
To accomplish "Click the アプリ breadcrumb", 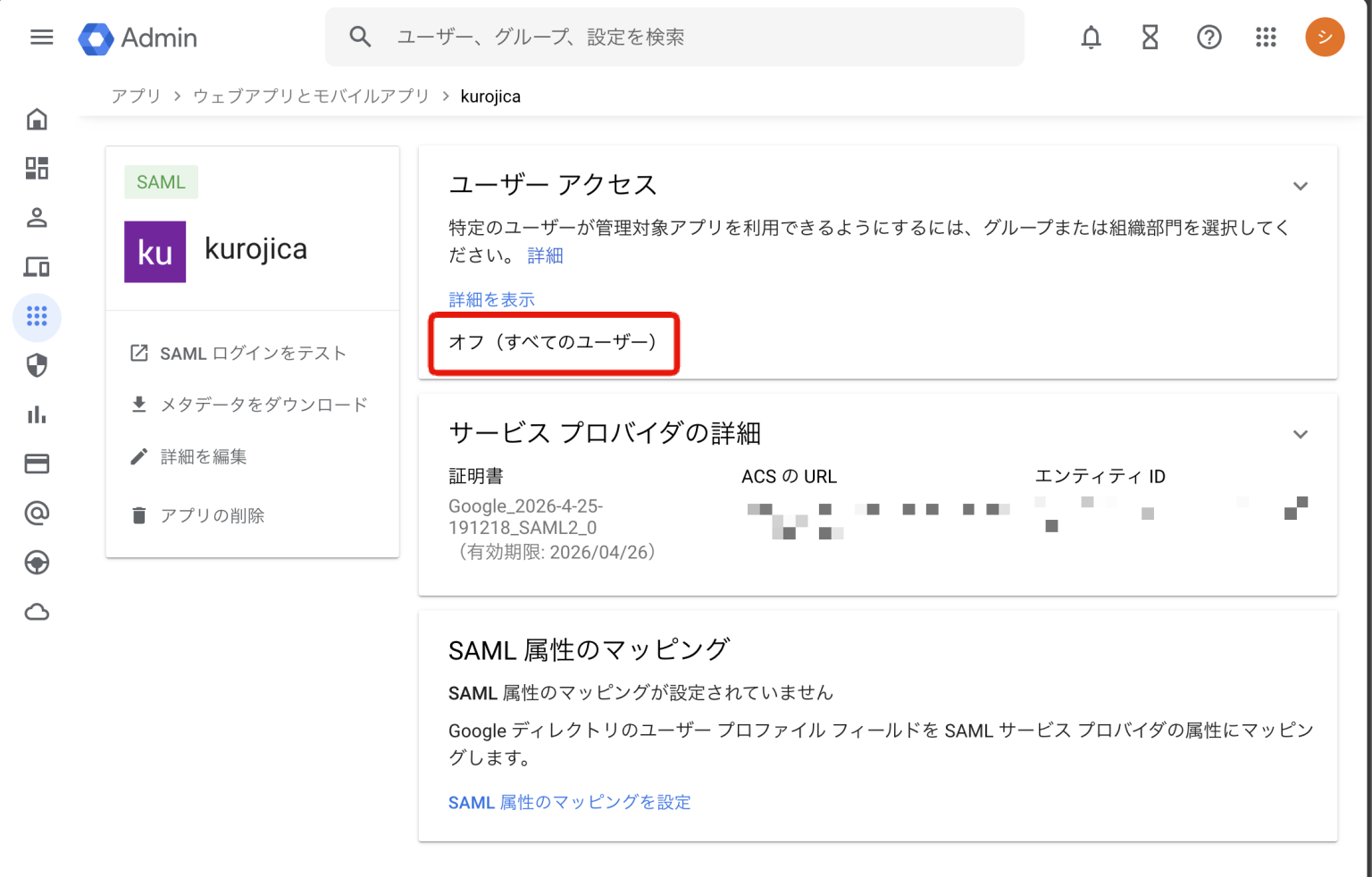I will pyautogui.click(x=136, y=96).
